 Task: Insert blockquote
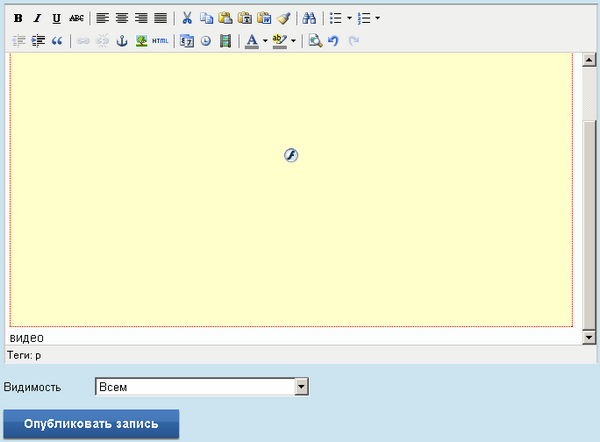(x=57, y=41)
